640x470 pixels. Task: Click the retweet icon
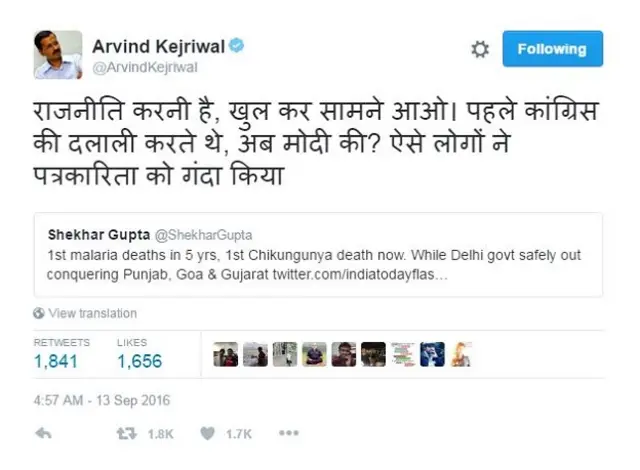pos(127,433)
